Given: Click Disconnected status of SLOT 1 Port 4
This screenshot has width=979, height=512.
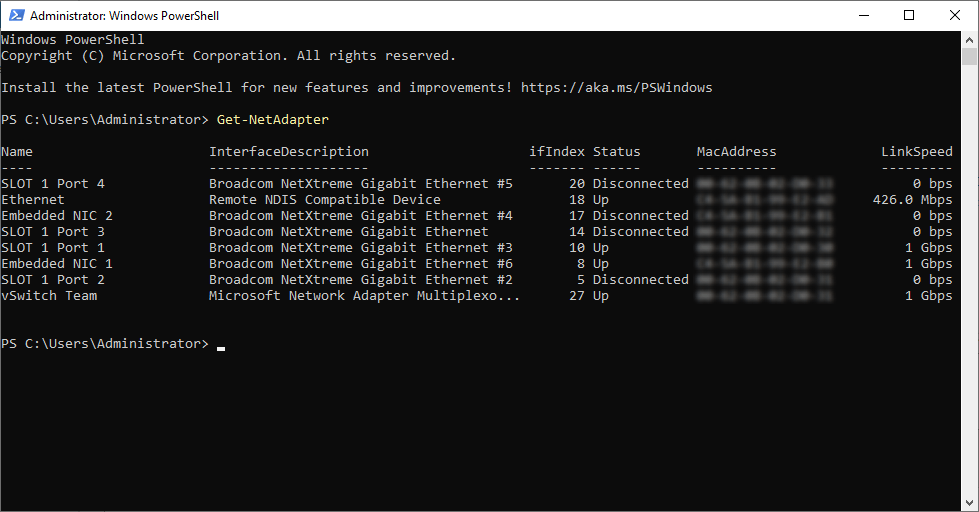Looking at the screenshot, I should [x=641, y=184].
